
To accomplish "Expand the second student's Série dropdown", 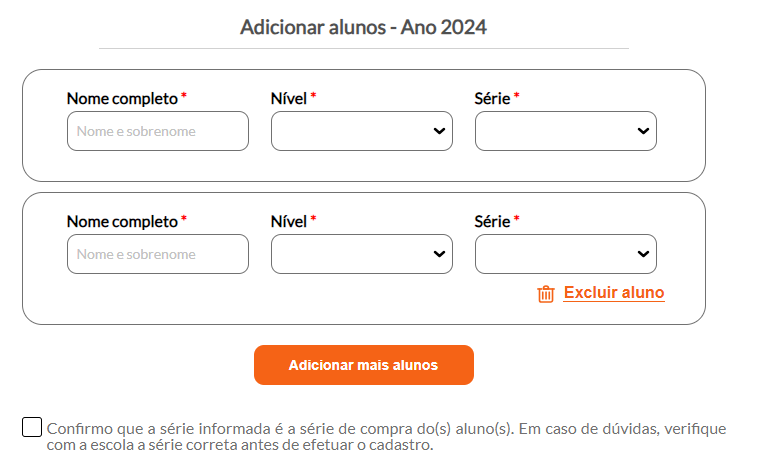I will 566,254.
